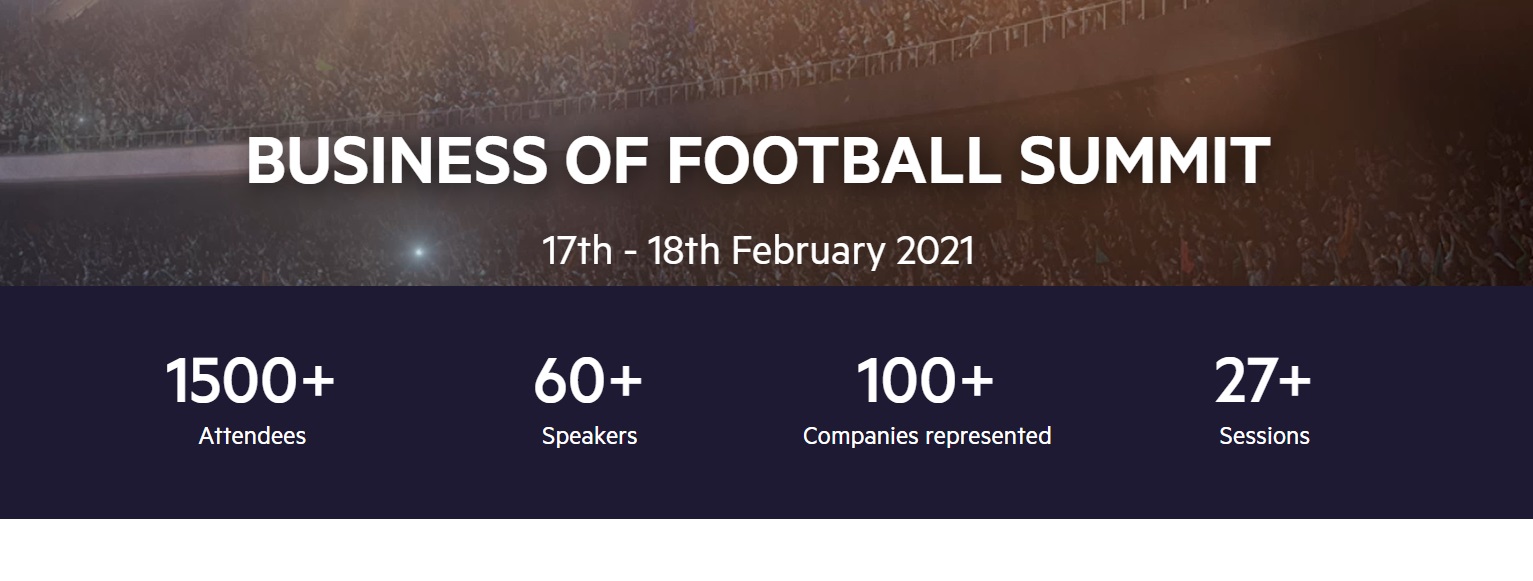Click the "Companies represented" label
Viewport: 1533px width, 581px height.
tap(927, 436)
